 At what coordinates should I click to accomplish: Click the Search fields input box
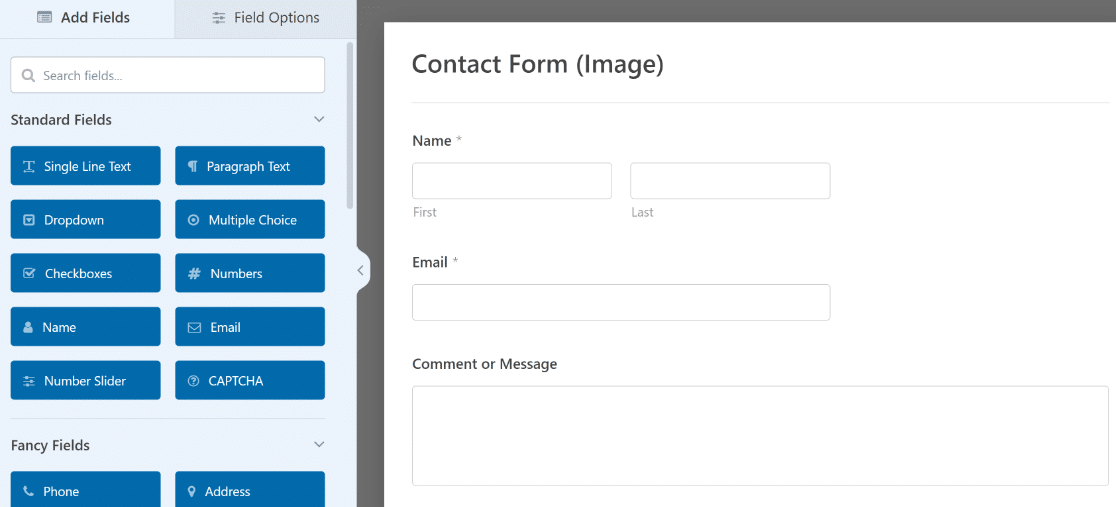pos(167,75)
